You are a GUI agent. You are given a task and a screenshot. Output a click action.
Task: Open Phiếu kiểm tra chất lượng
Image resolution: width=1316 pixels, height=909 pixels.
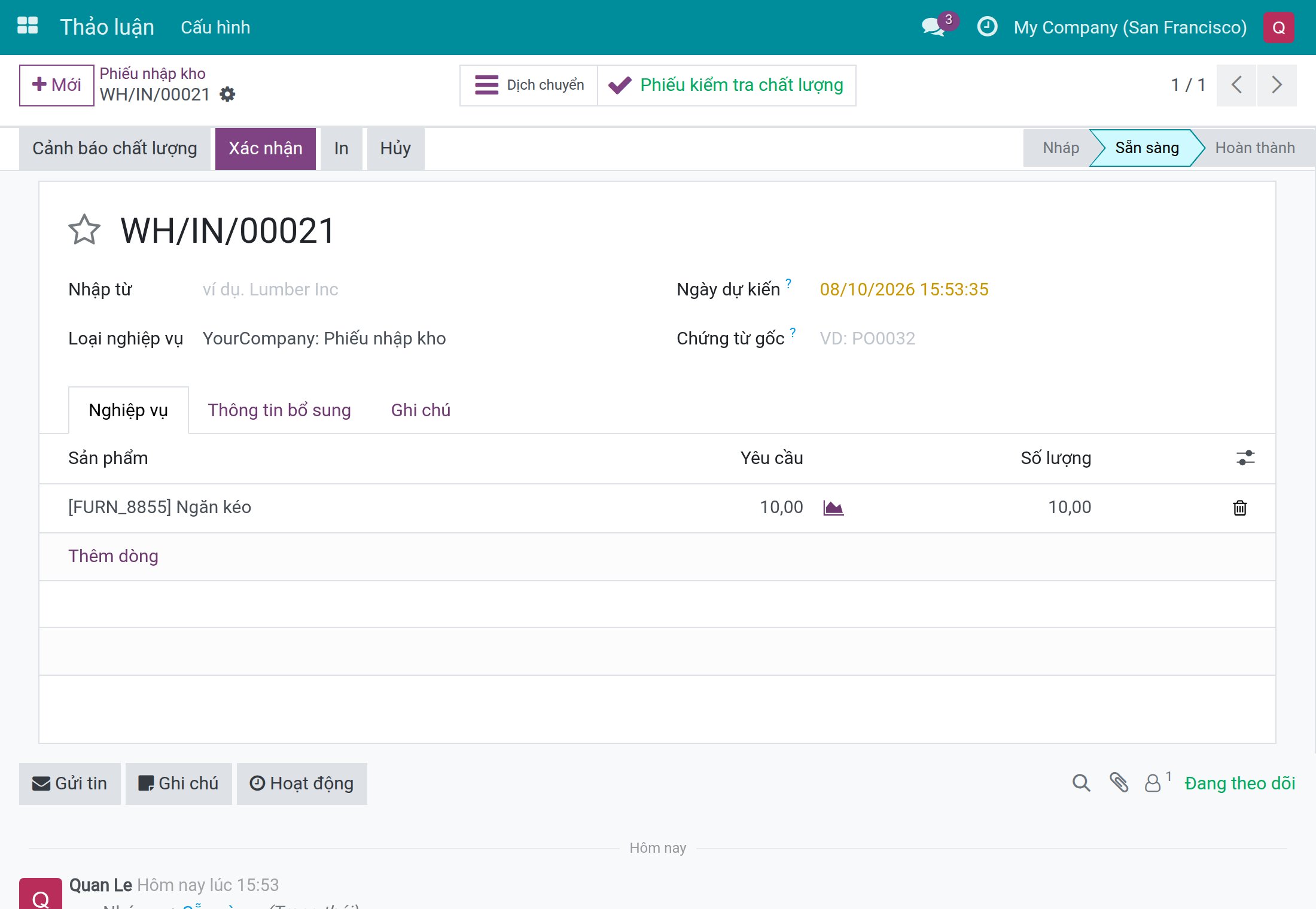point(727,85)
